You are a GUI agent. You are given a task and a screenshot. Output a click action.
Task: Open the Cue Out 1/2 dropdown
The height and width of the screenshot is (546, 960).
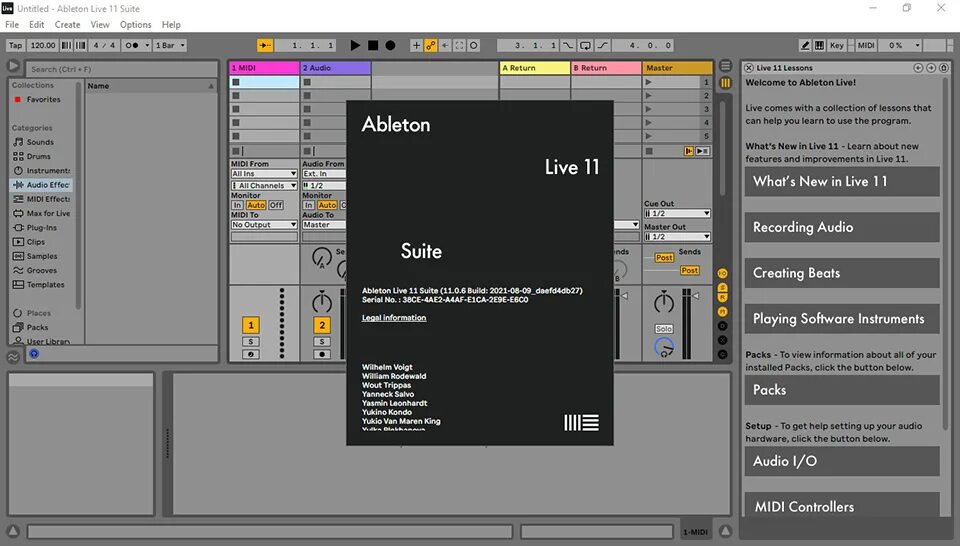coord(677,214)
